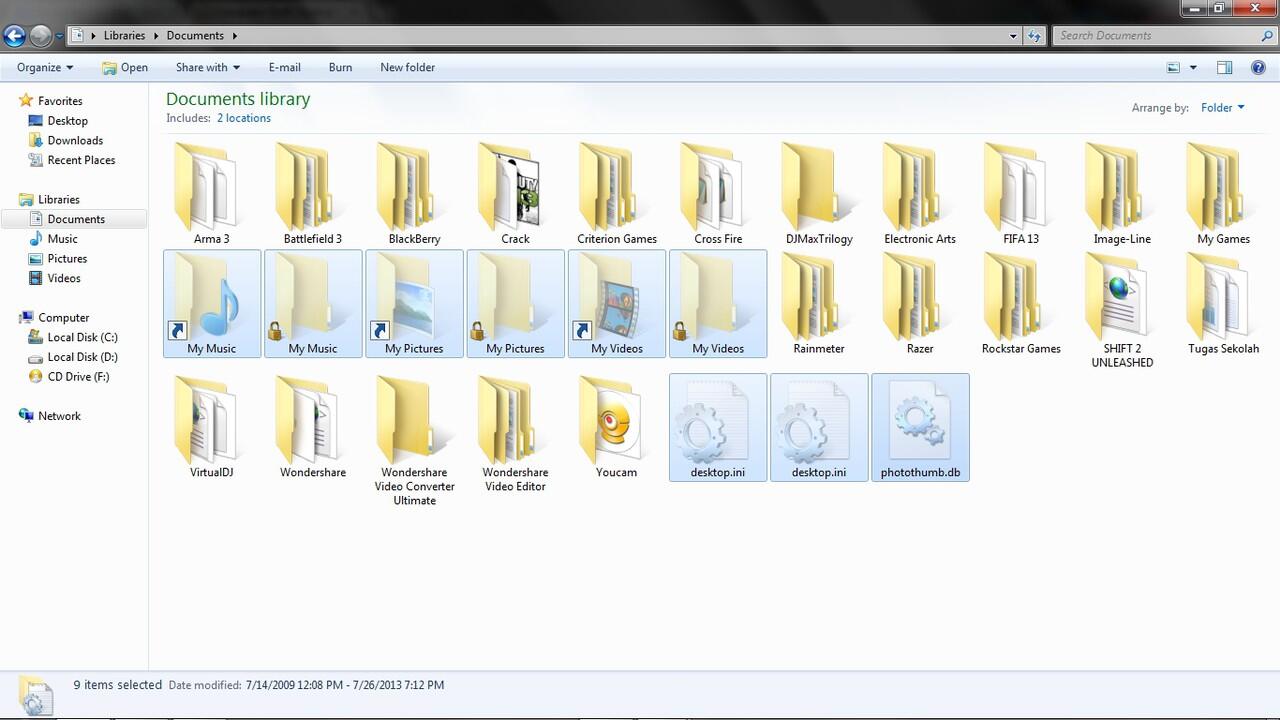Click Documents in the address path
Viewport: 1280px width, 720px height.
click(195, 36)
